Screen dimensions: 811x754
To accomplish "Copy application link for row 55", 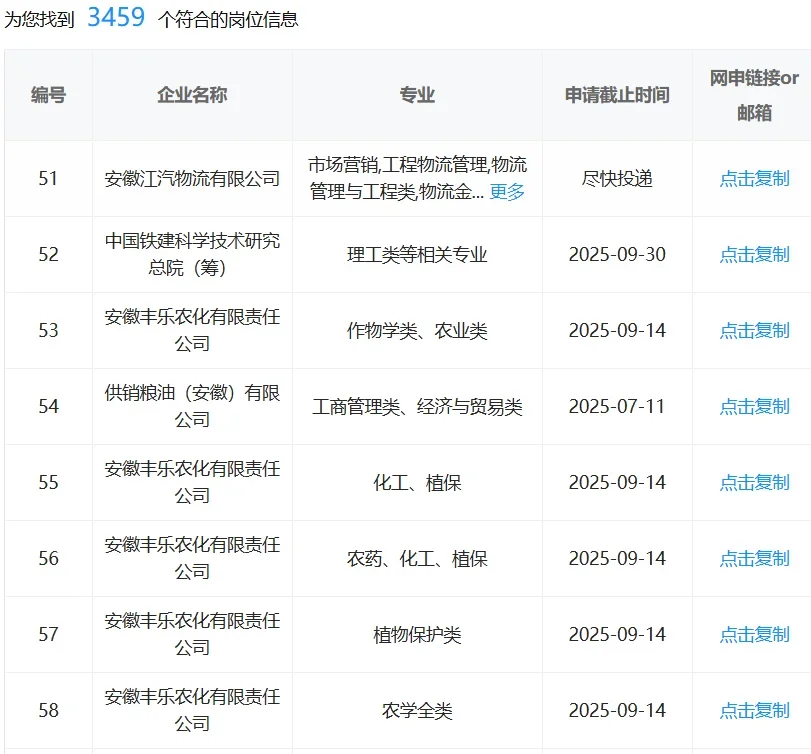I will pyautogui.click(x=754, y=482).
